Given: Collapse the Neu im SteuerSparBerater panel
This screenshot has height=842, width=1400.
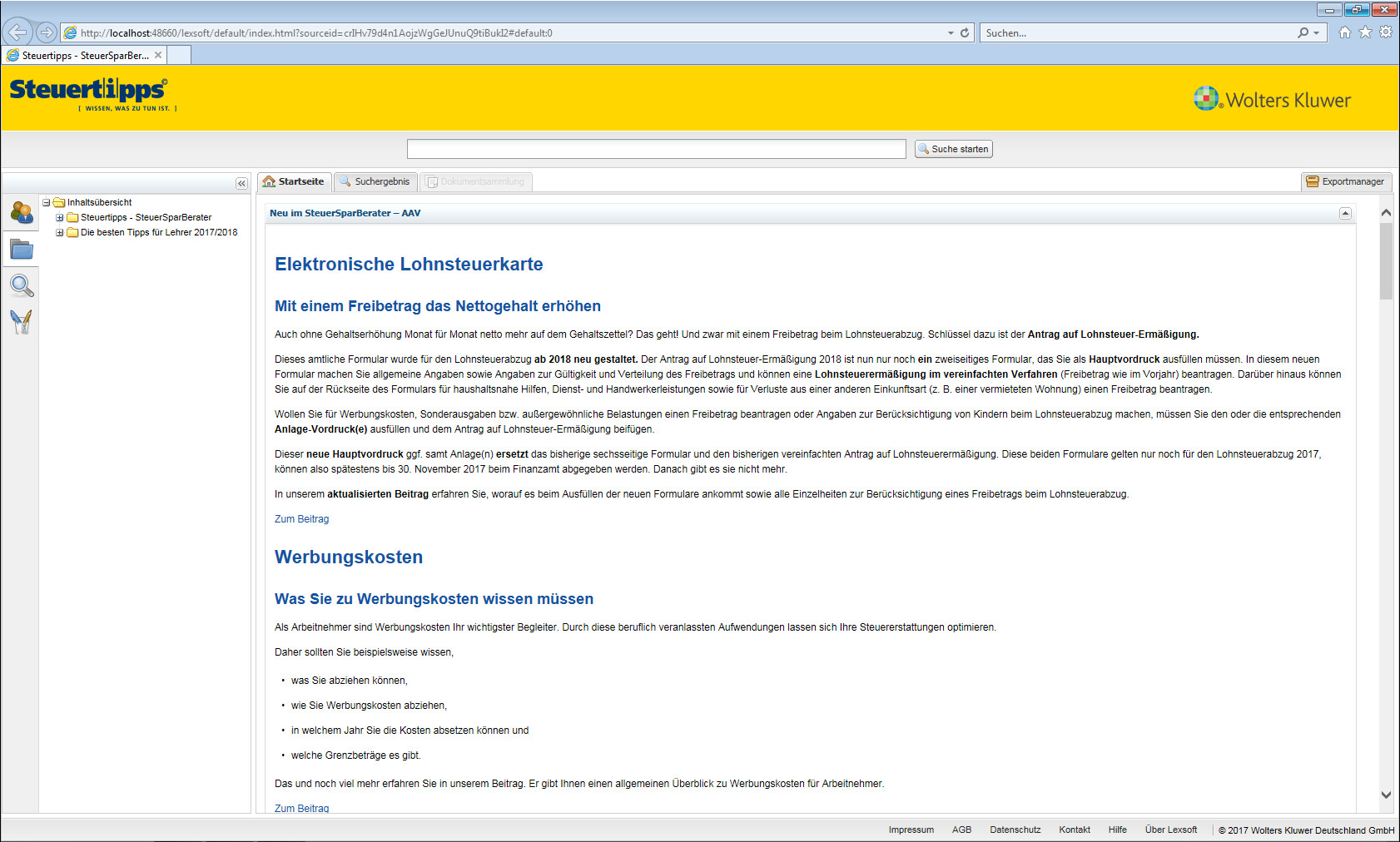Looking at the screenshot, I should coord(1345,214).
